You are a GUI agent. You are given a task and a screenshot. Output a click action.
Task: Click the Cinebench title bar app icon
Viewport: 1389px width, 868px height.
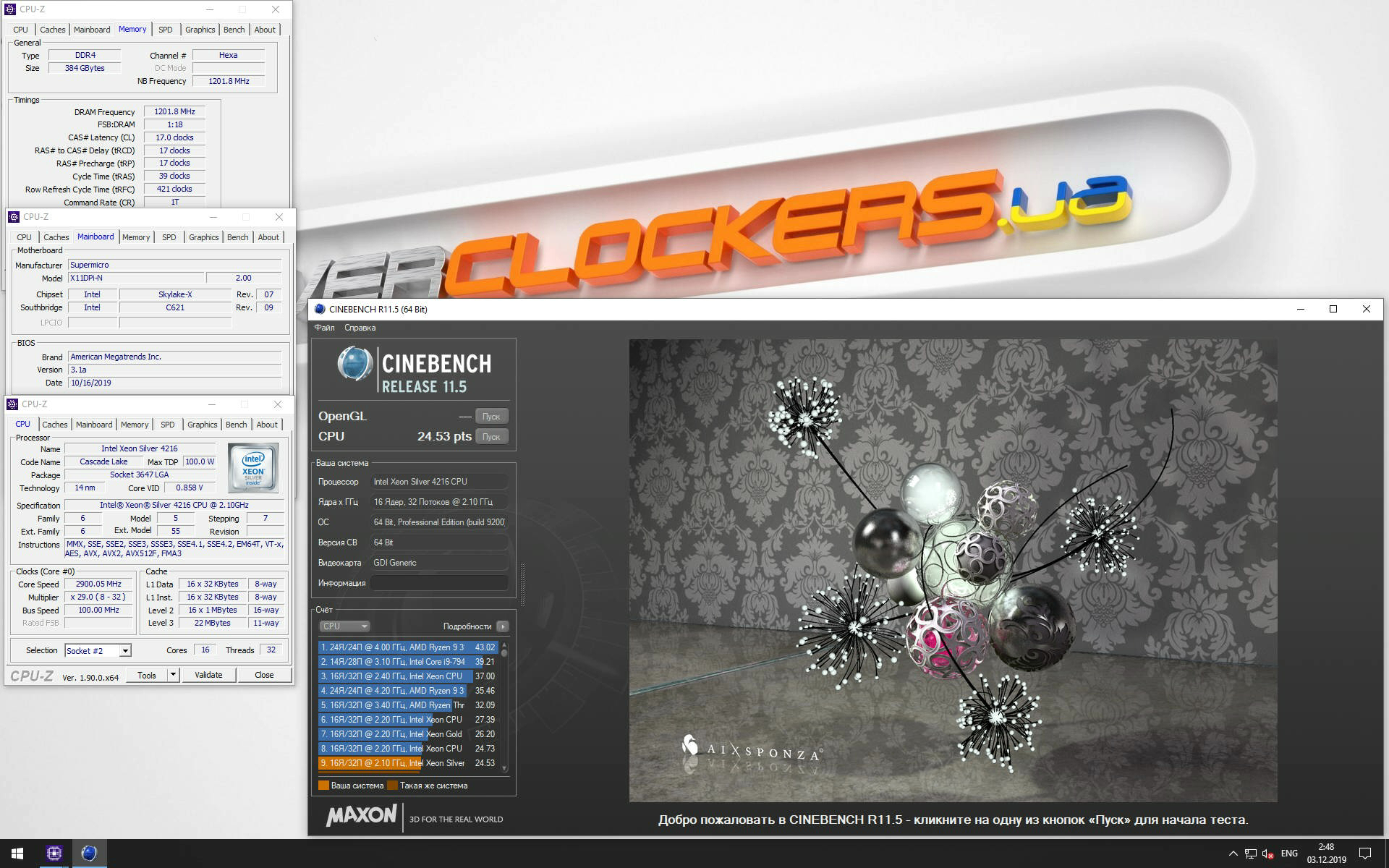[x=320, y=309]
